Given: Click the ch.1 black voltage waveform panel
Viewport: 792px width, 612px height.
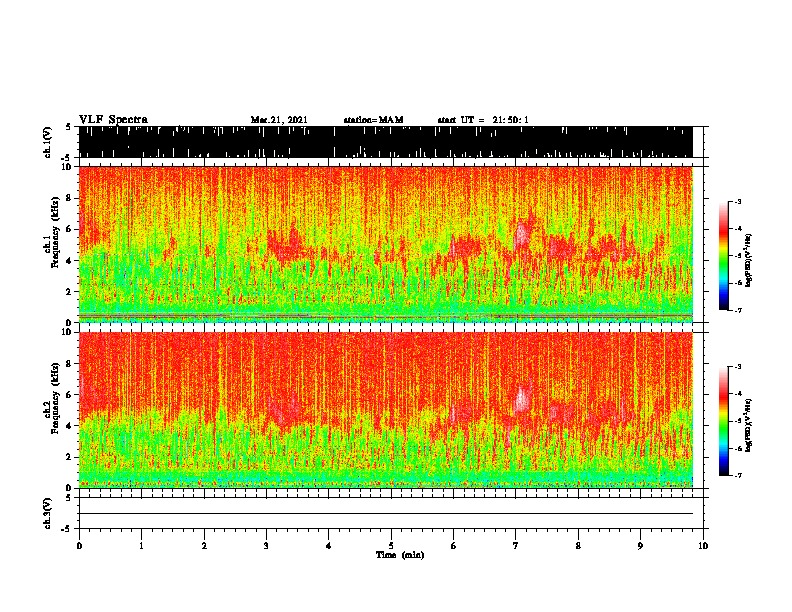Looking at the screenshot, I should tap(386, 142).
